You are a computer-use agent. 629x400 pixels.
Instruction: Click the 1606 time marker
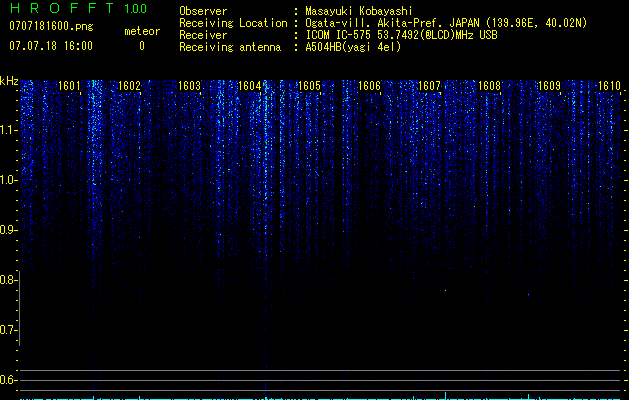369,86
